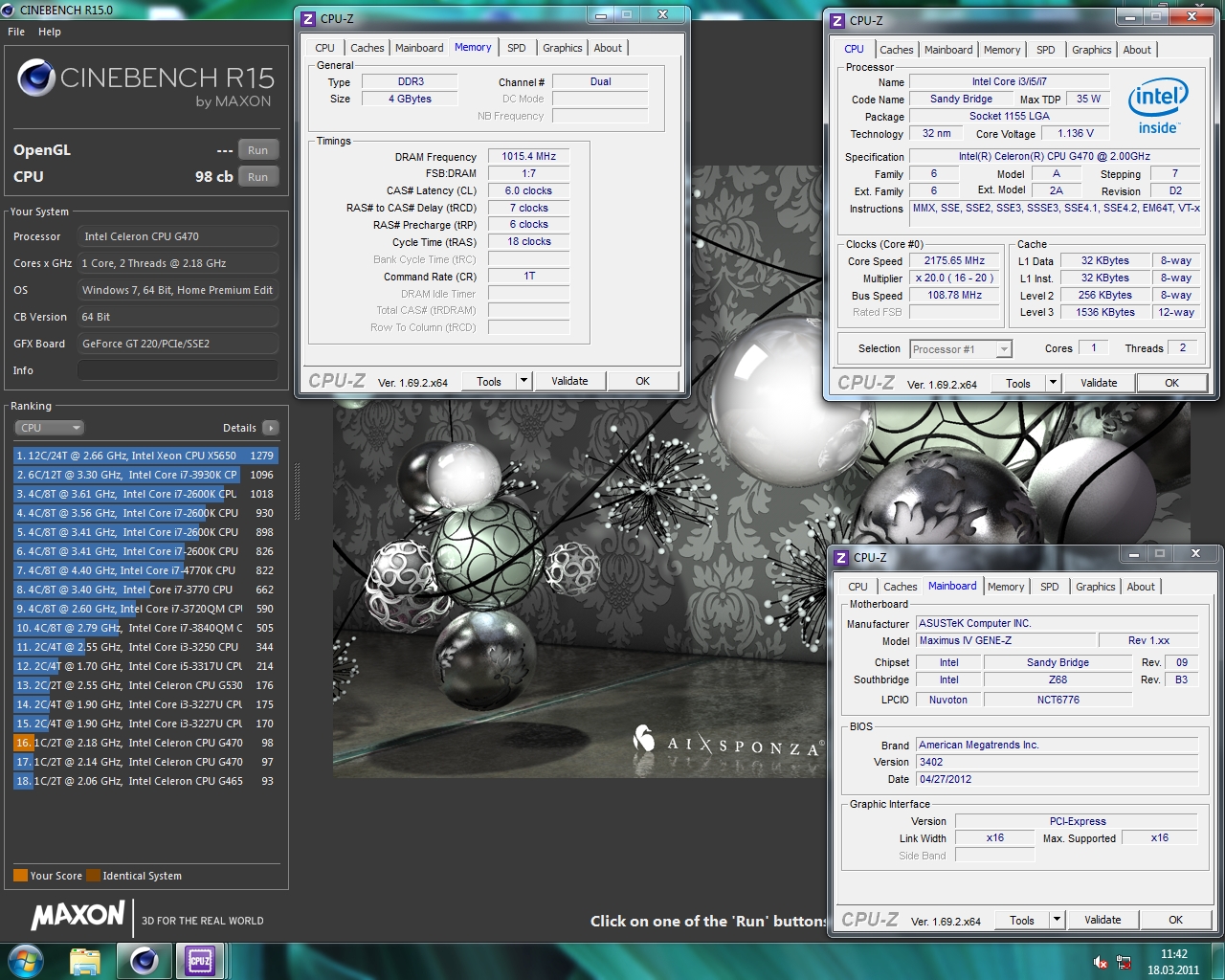
Task: Click OK in CPU window
Action: coord(1171,383)
